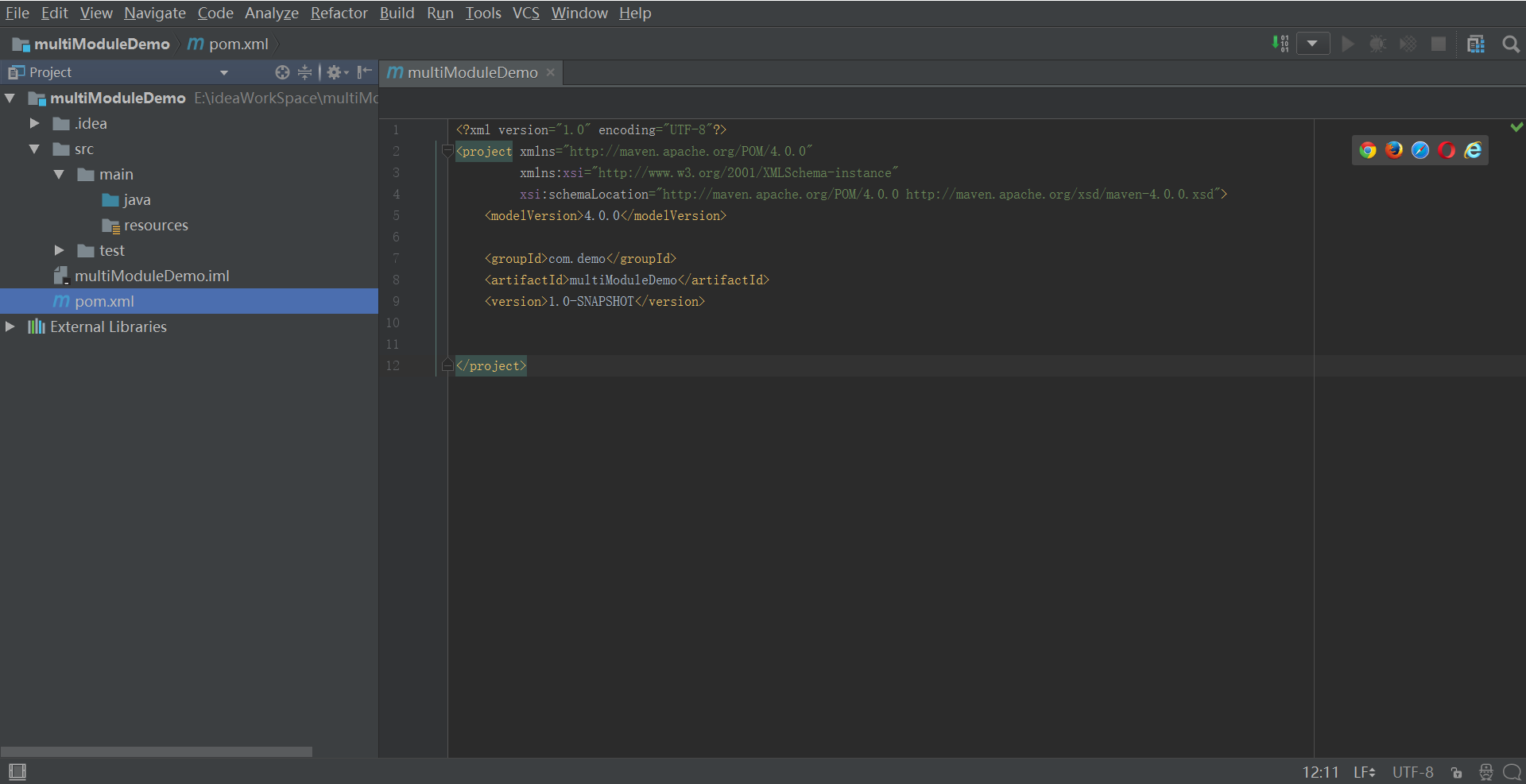Click the Collapse All icon in Project panel
The image size is (1526, 784).
pyautogui.click(x=304, y=72)
